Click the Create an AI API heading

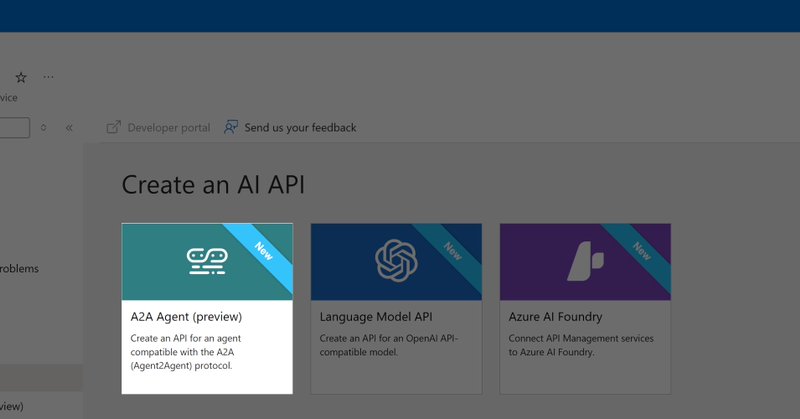coord(213,185)
